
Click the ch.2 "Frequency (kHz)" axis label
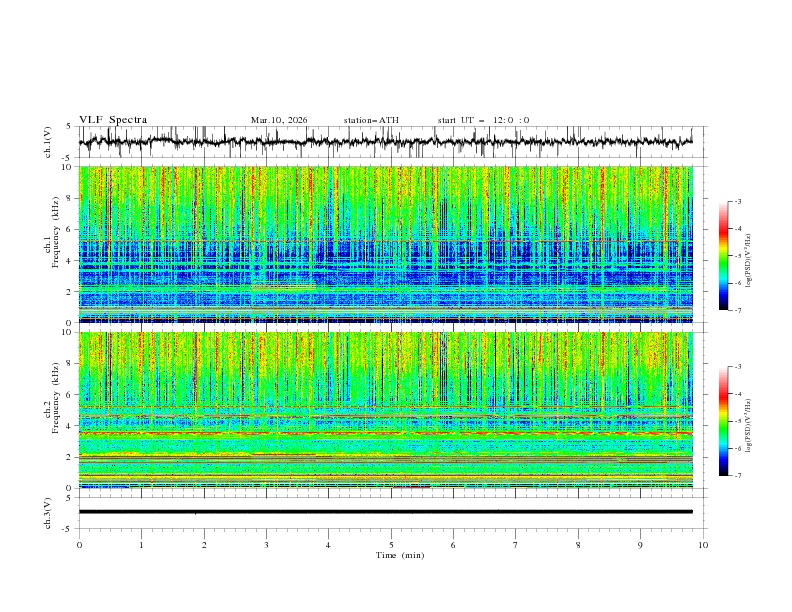tap(55, 398)
